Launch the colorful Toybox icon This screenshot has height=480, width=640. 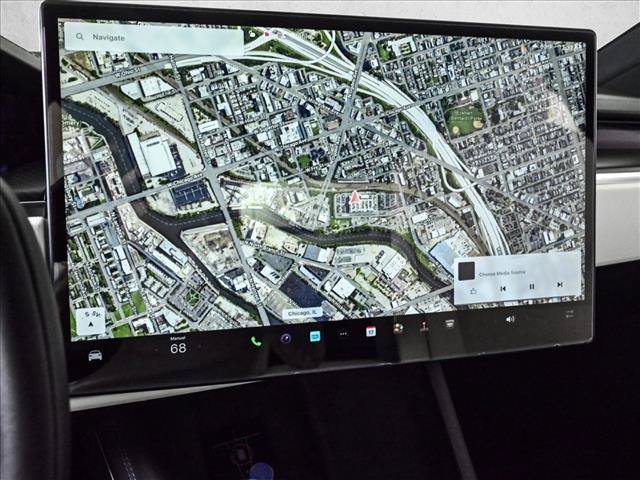tap(398, 329)
